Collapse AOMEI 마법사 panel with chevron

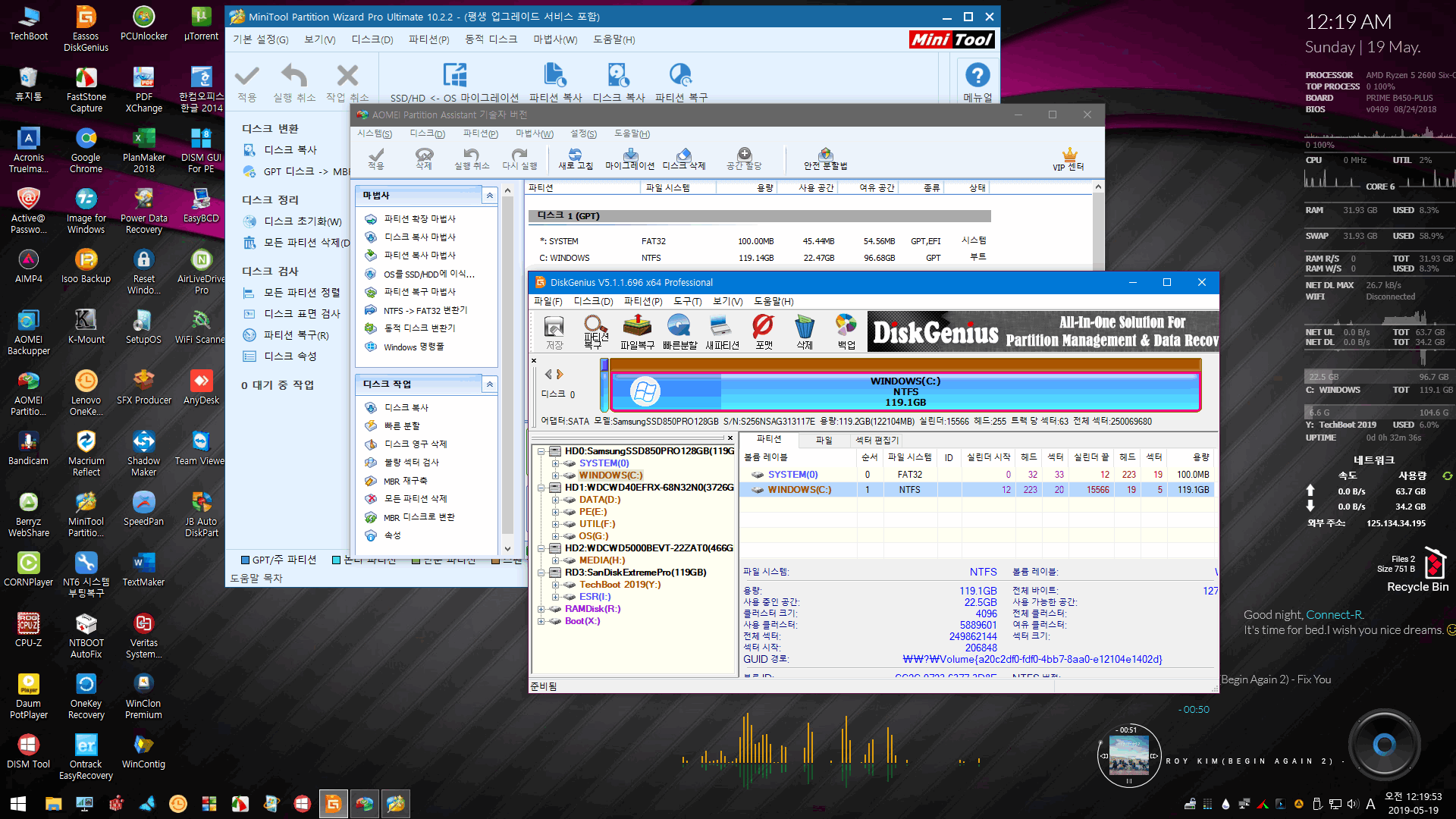[x=490, y=196]
